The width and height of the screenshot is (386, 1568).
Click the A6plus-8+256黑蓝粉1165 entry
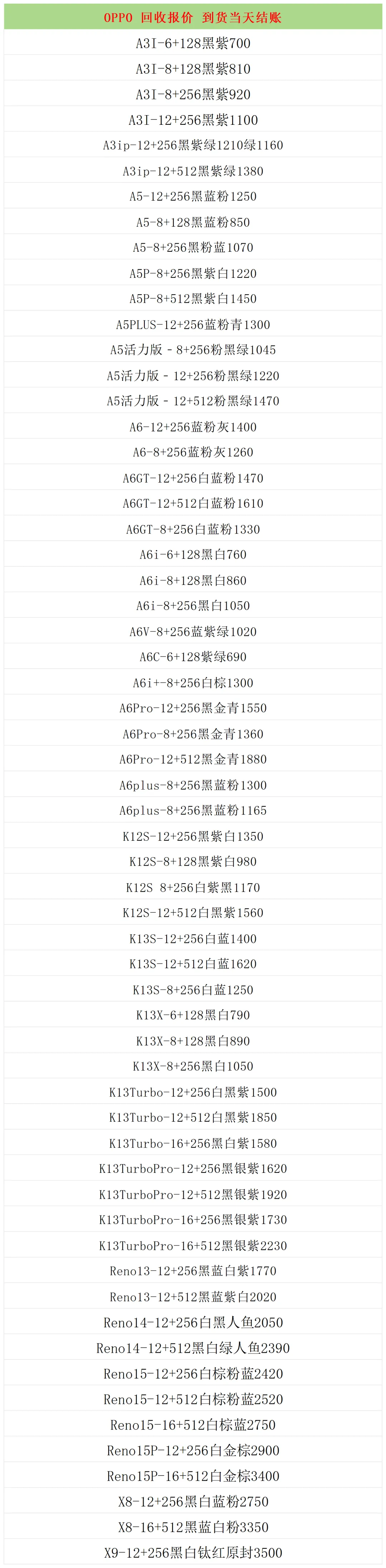point(193,810)
